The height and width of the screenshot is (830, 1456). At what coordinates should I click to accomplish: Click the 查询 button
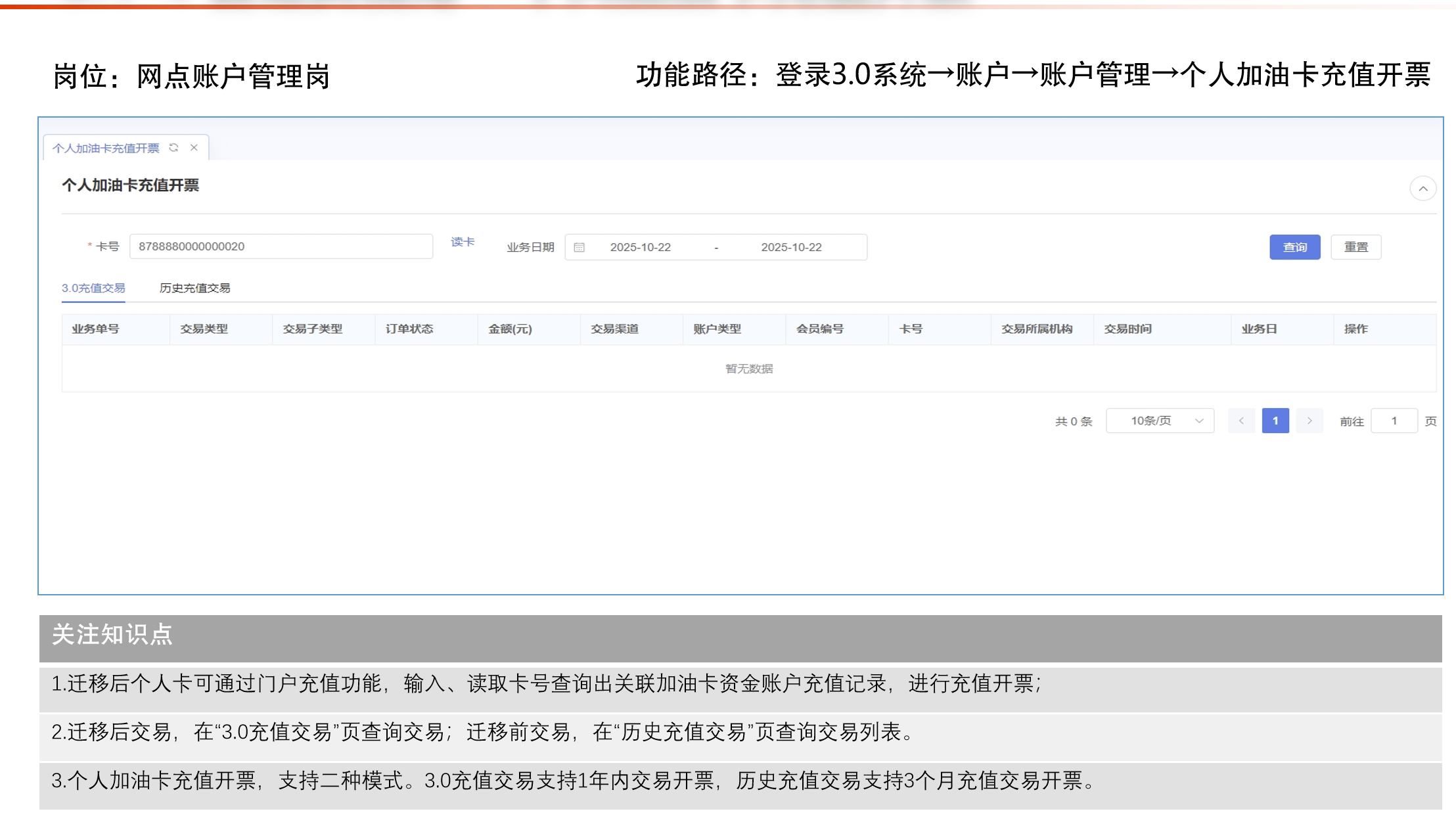click(1294, 247)
